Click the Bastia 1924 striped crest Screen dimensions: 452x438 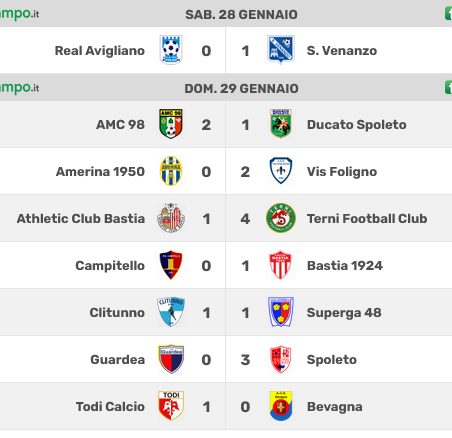[281, 265]
